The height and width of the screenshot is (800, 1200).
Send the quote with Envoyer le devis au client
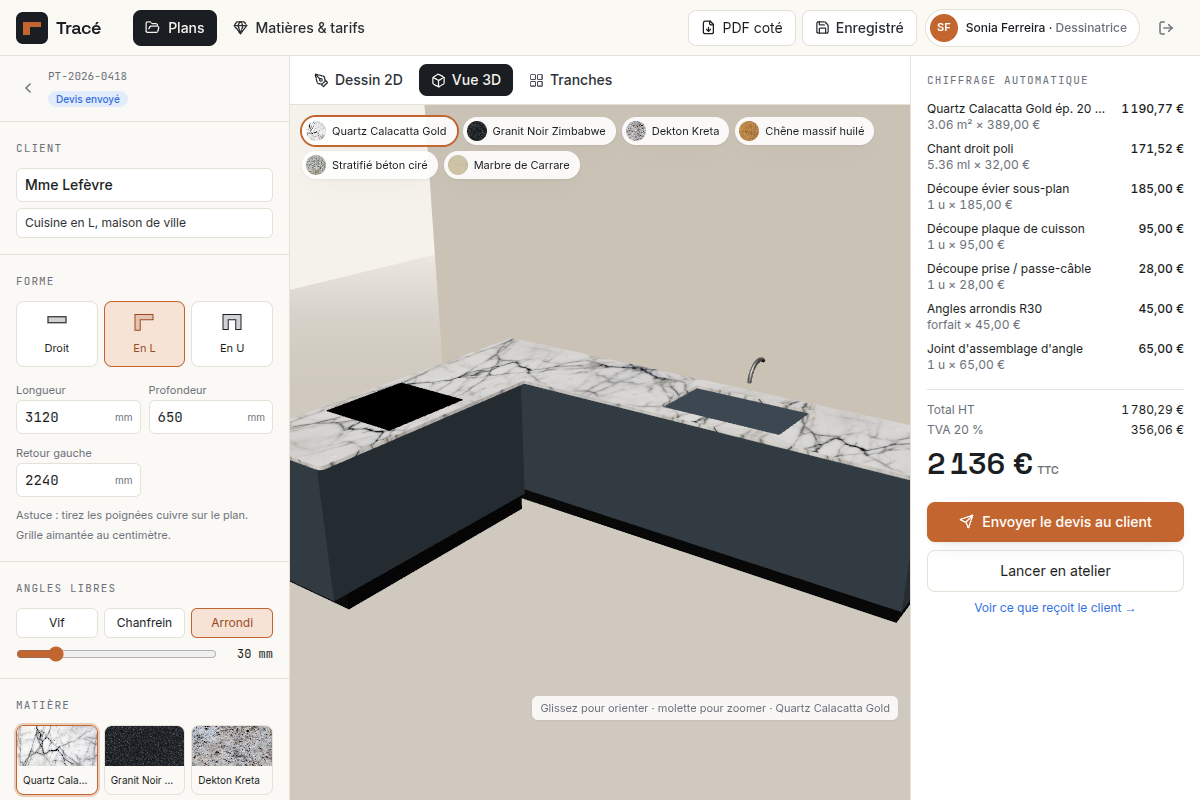[x=1055, y=522]
